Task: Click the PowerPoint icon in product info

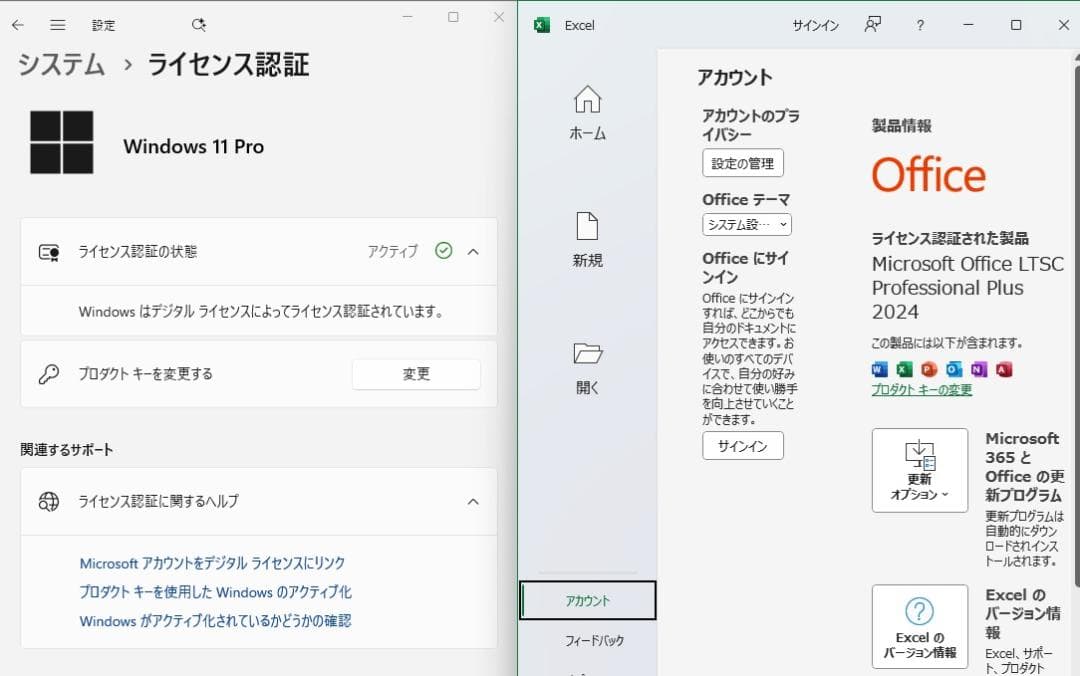Action: coord(928,369)
